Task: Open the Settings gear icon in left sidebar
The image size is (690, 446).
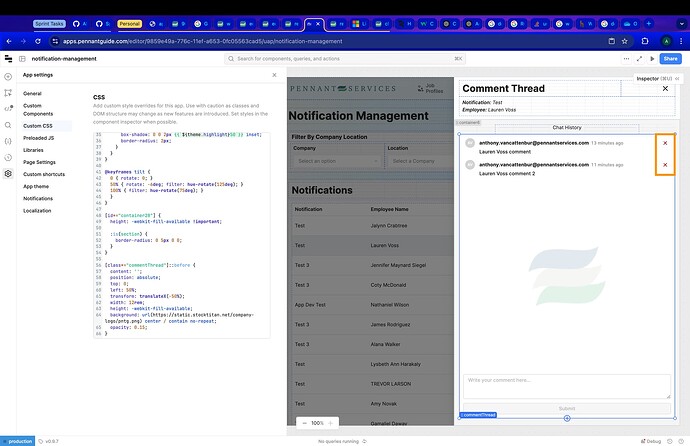Action: click(8, 174)
